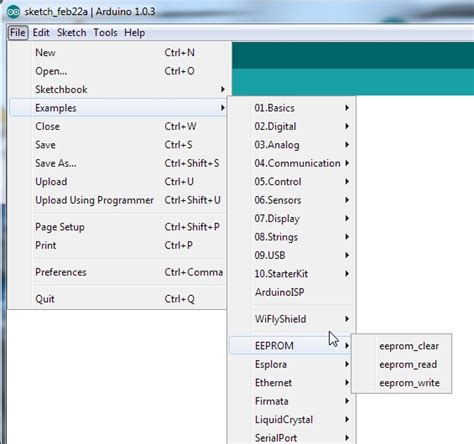
Task: Expand the WiFlyShield examples
Action: pyautogui.click(x=292, y=319)
